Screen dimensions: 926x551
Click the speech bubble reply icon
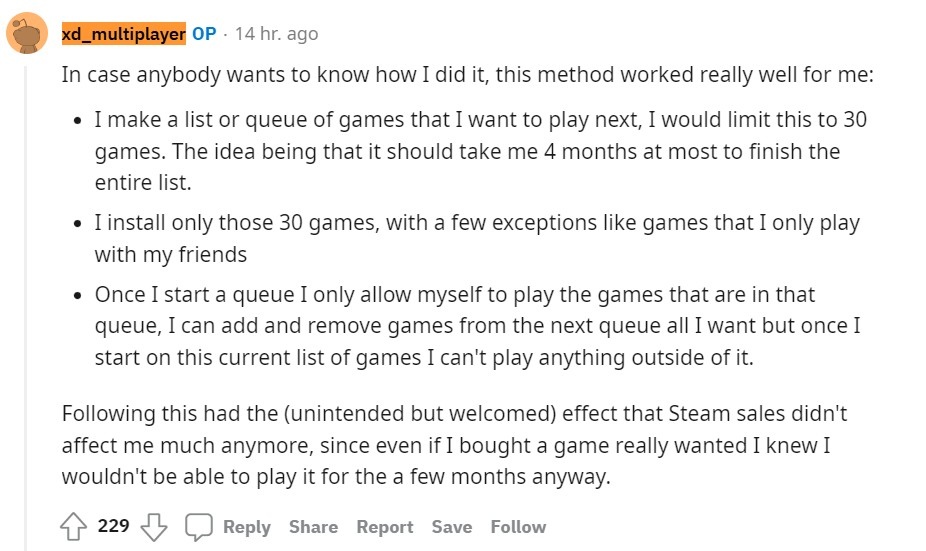200,527
